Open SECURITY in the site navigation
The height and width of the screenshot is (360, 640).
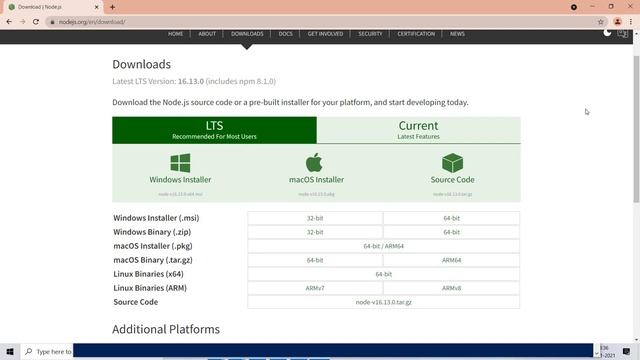click(370, 34)
